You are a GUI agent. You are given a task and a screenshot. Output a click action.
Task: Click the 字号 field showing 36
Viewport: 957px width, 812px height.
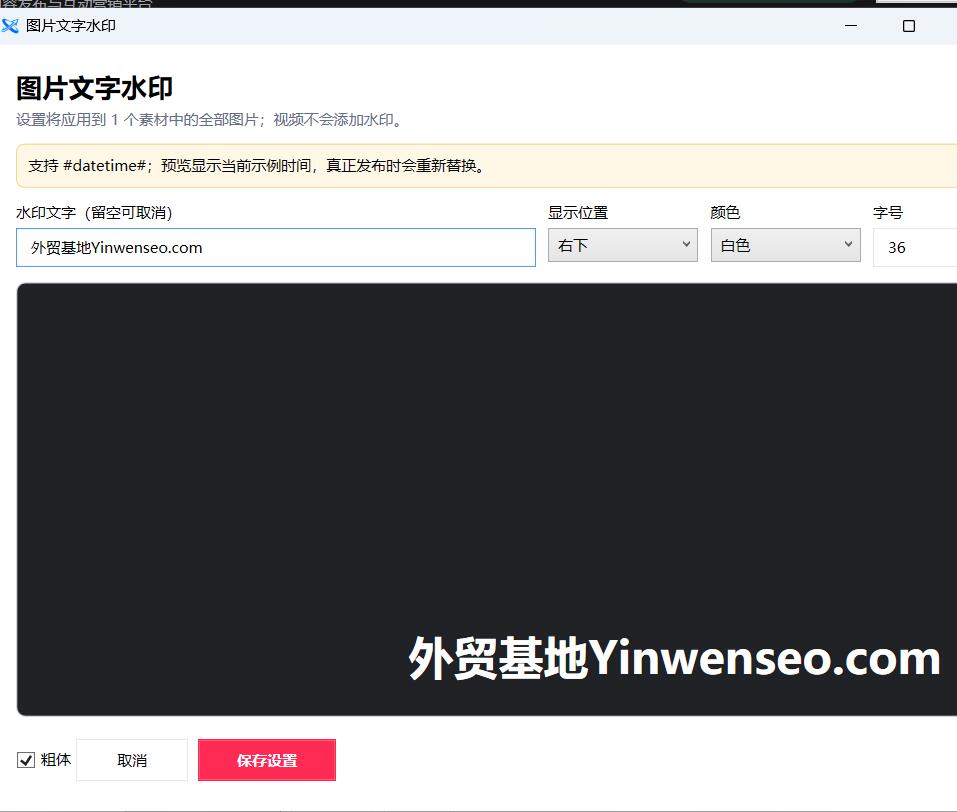[x=915, y=247]
